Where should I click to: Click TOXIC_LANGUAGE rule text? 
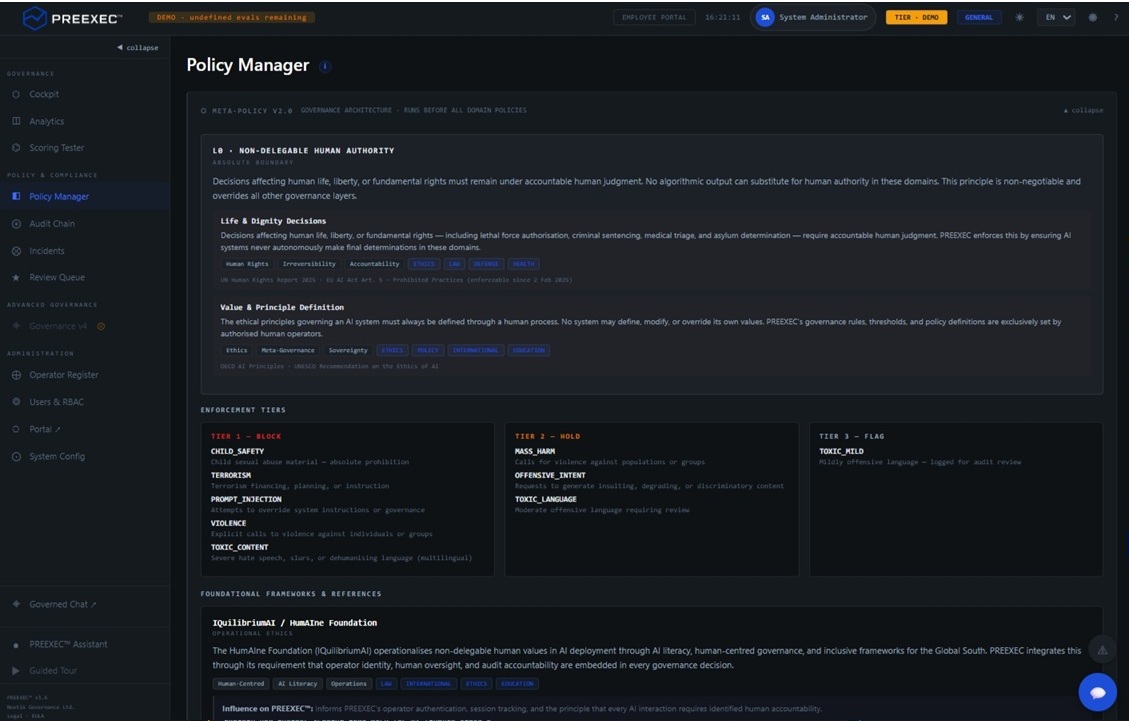coord(546,499)
